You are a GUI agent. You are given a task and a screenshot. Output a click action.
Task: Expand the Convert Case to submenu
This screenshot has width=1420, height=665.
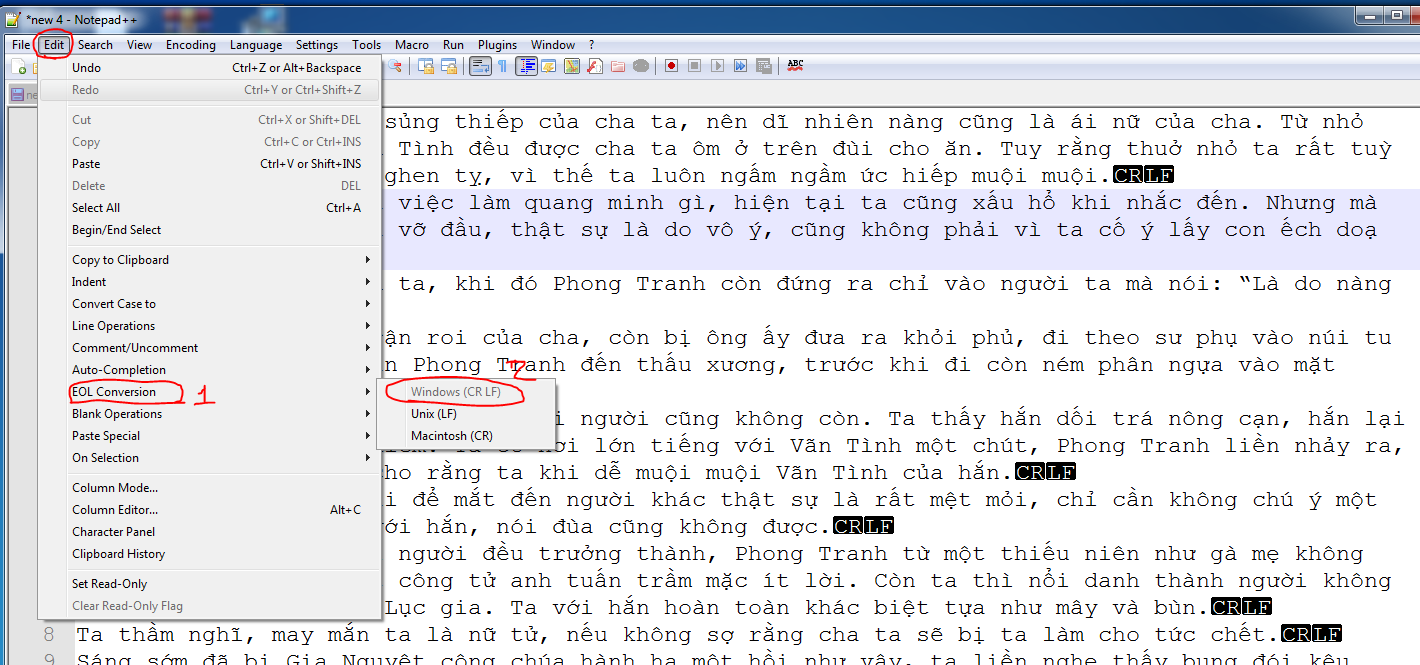pyautogui.click(x=114, y=304)
